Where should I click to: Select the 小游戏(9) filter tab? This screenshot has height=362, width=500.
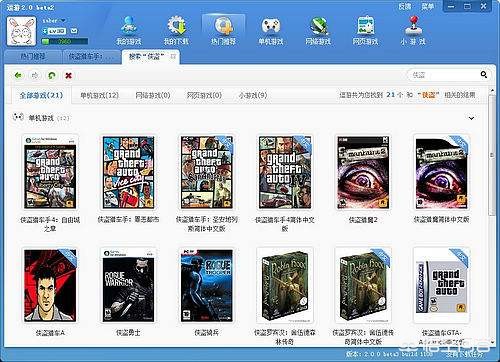pyautogui.click(x=252, y=95)
